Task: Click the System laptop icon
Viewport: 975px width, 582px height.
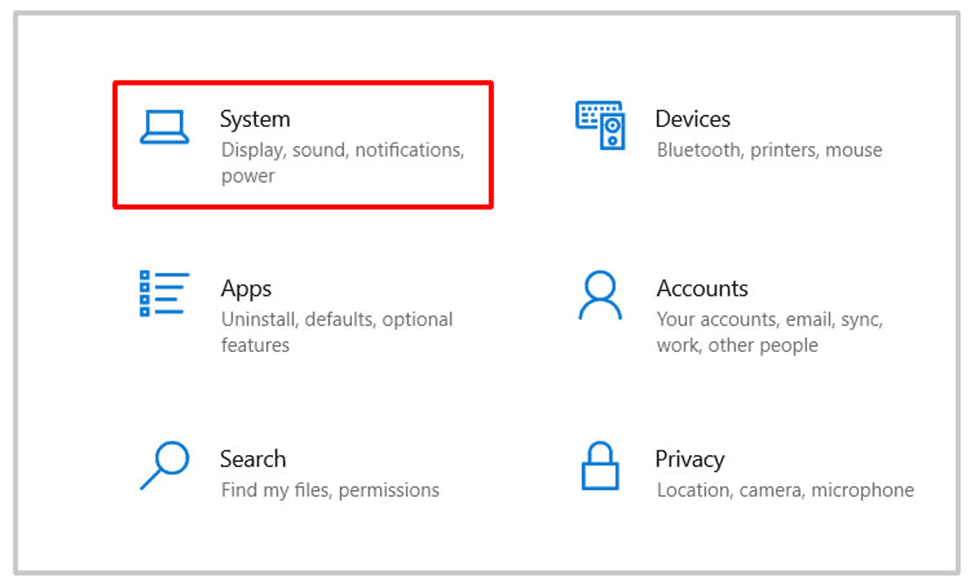Action: coord(163,127)
